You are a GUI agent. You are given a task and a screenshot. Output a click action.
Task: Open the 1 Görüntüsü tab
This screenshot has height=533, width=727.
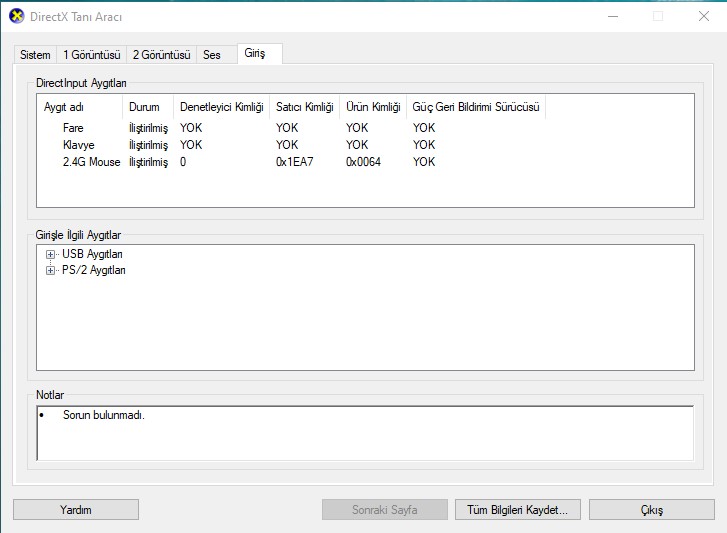(x=92, y=55)
